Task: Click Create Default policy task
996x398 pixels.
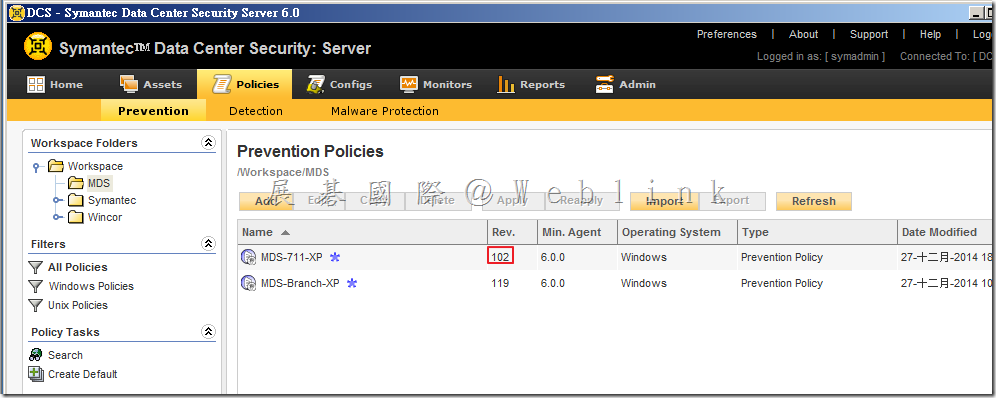Action: click(83, 375)
